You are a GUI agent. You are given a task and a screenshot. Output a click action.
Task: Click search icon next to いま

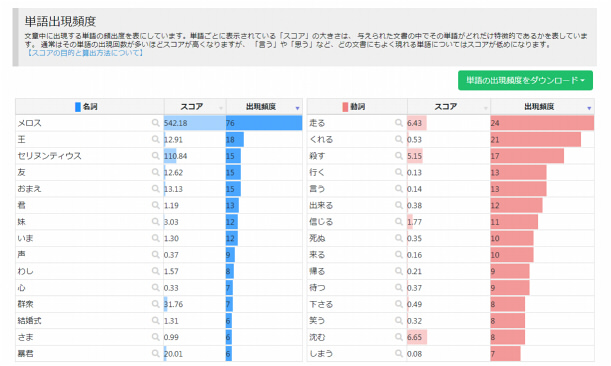(155, 238)
